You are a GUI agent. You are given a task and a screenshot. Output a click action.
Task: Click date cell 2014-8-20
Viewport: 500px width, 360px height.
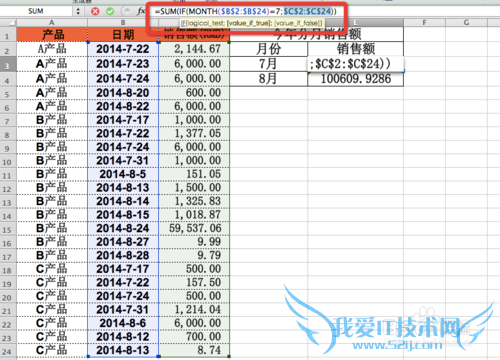(123, 93)
